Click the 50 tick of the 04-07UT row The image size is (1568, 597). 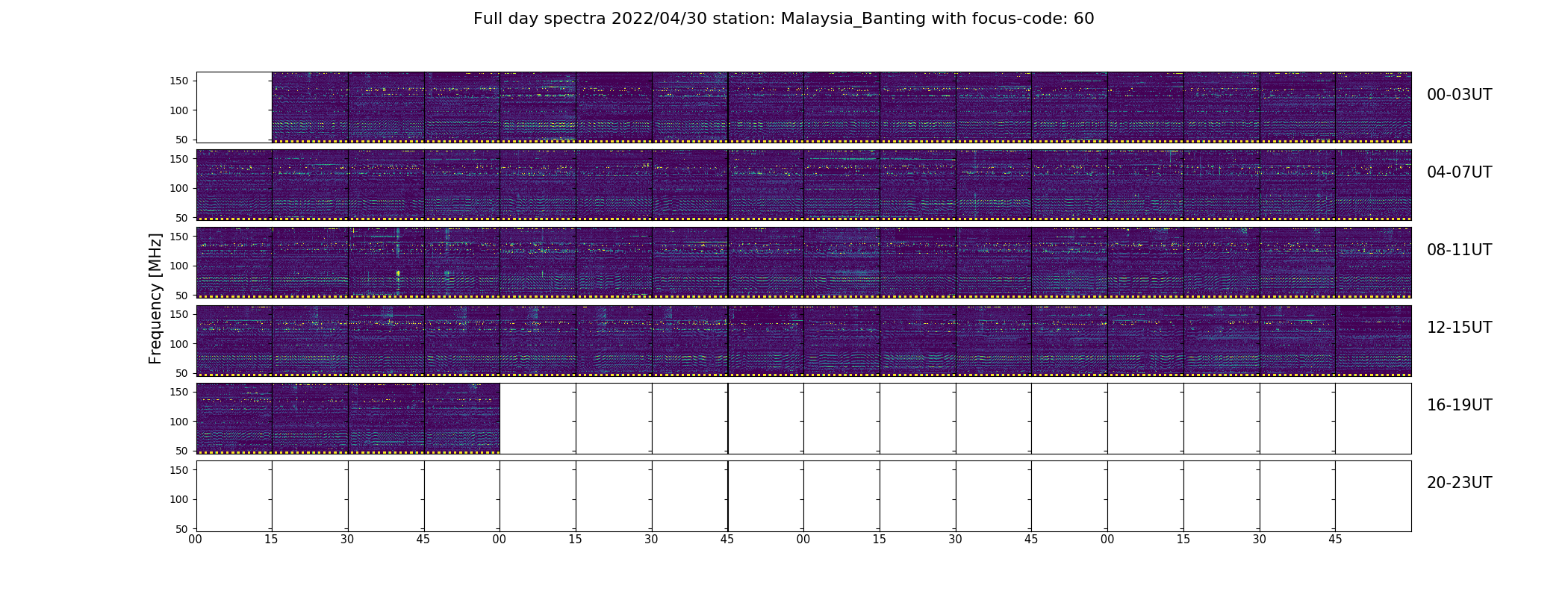click(x=182, y=217)
